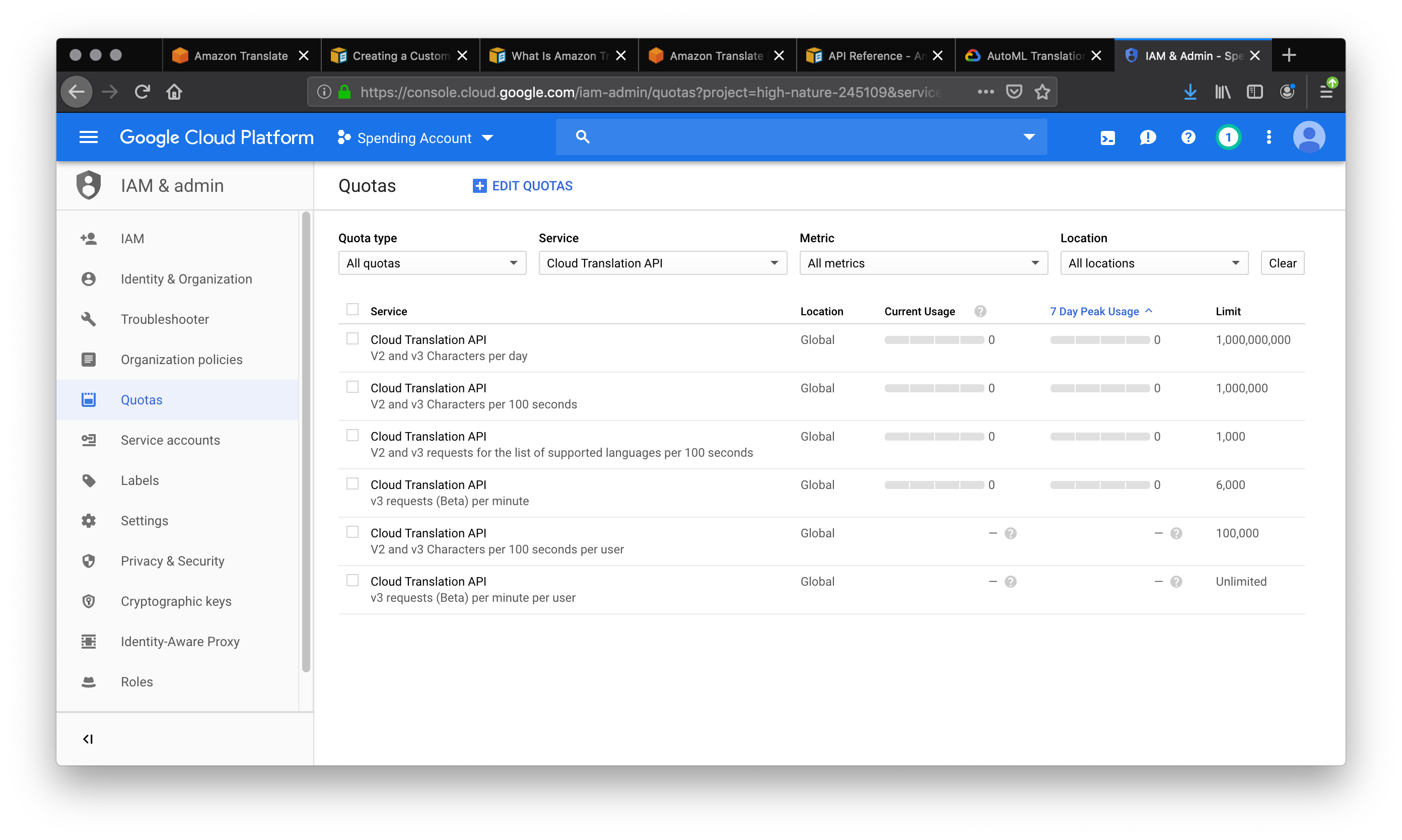Switch to What Is Amazon Translate tab
Image resolution: width=1402 pixels, height=840 pixels.
coord(558,55)
